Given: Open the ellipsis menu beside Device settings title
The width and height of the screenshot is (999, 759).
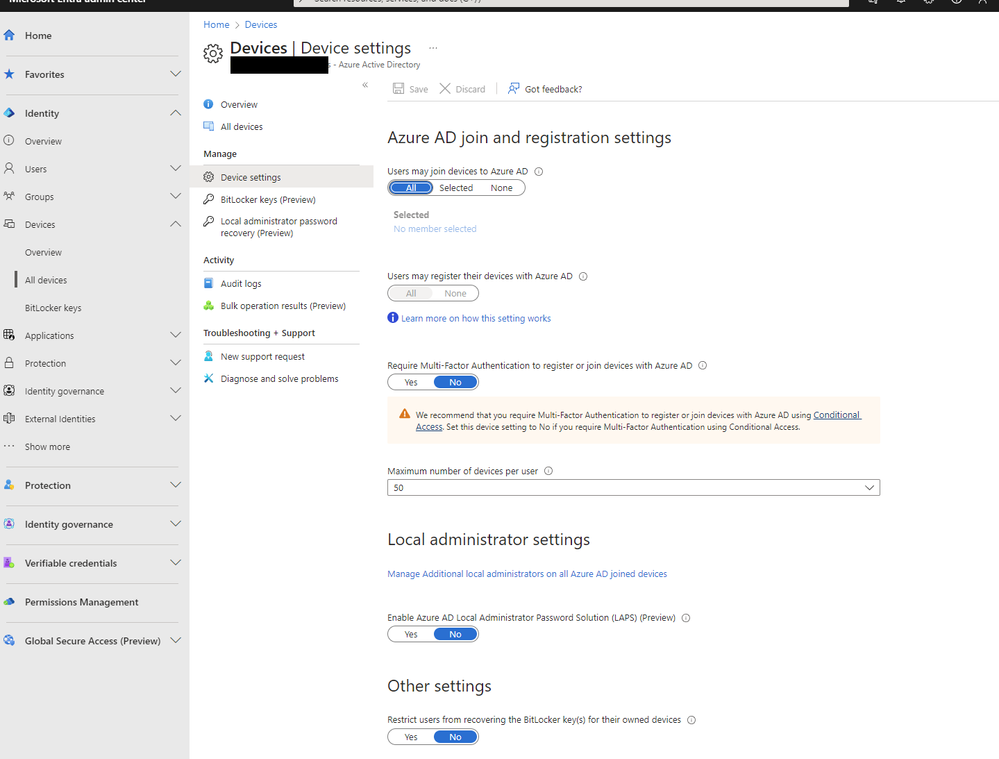Looking at the screenshot, I should 433,48.
